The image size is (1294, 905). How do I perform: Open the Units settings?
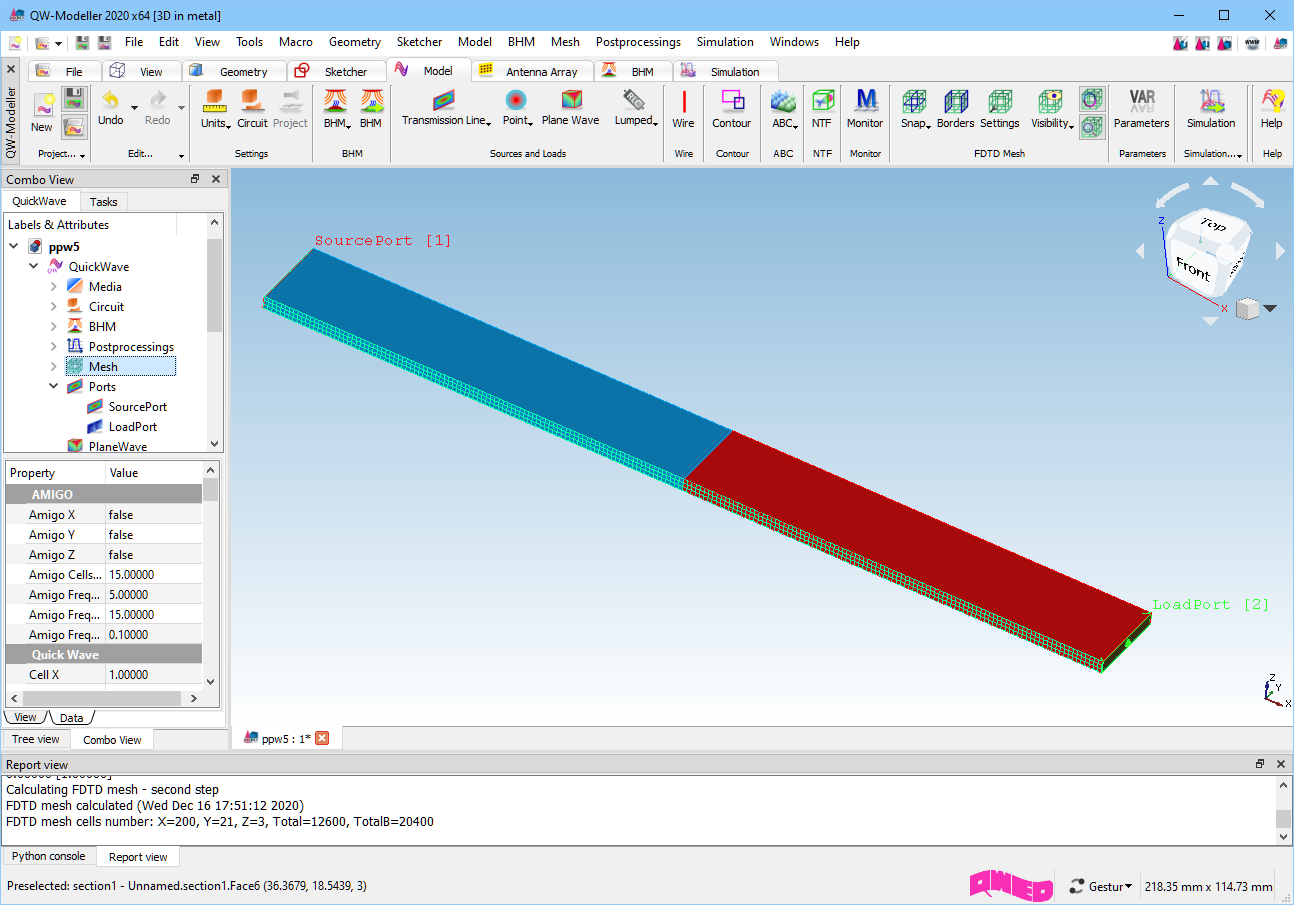point(216,110)
